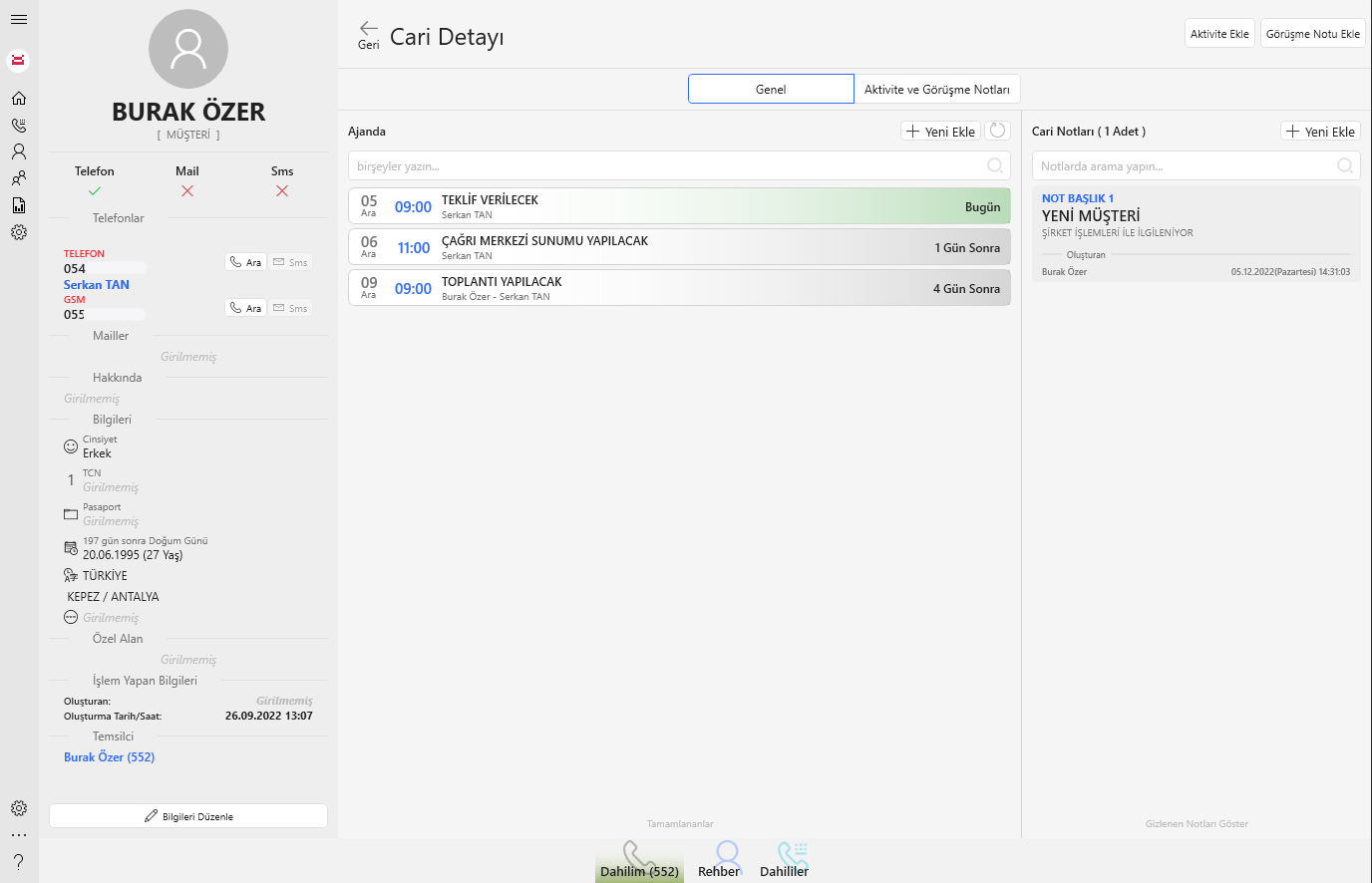Toggle the Mail permission cross
Viewport: 1372px width, 883px height.
(x=187, y=190)
